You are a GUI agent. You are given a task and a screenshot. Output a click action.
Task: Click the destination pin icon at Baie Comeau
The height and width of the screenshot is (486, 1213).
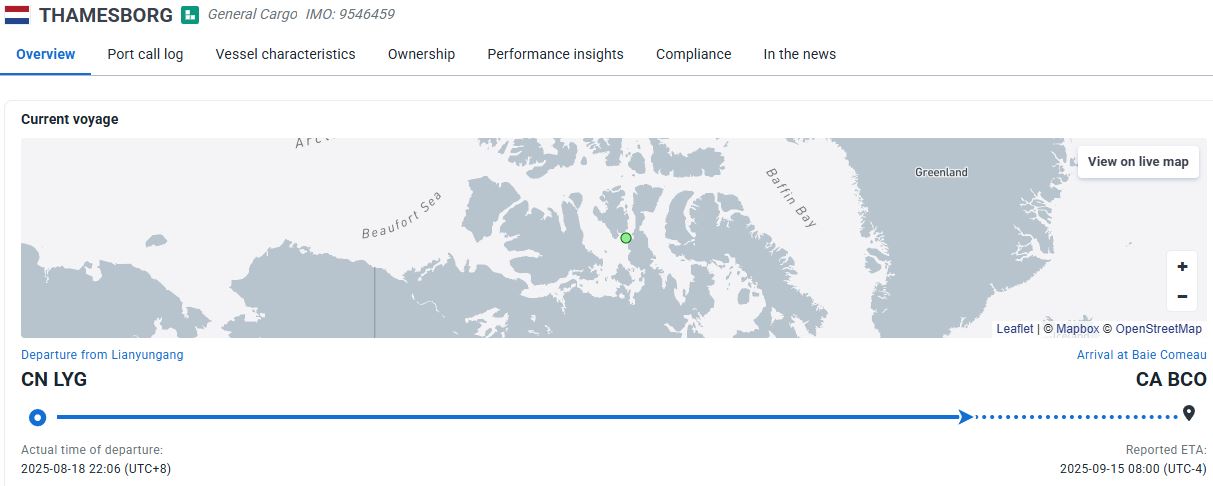1189,414
